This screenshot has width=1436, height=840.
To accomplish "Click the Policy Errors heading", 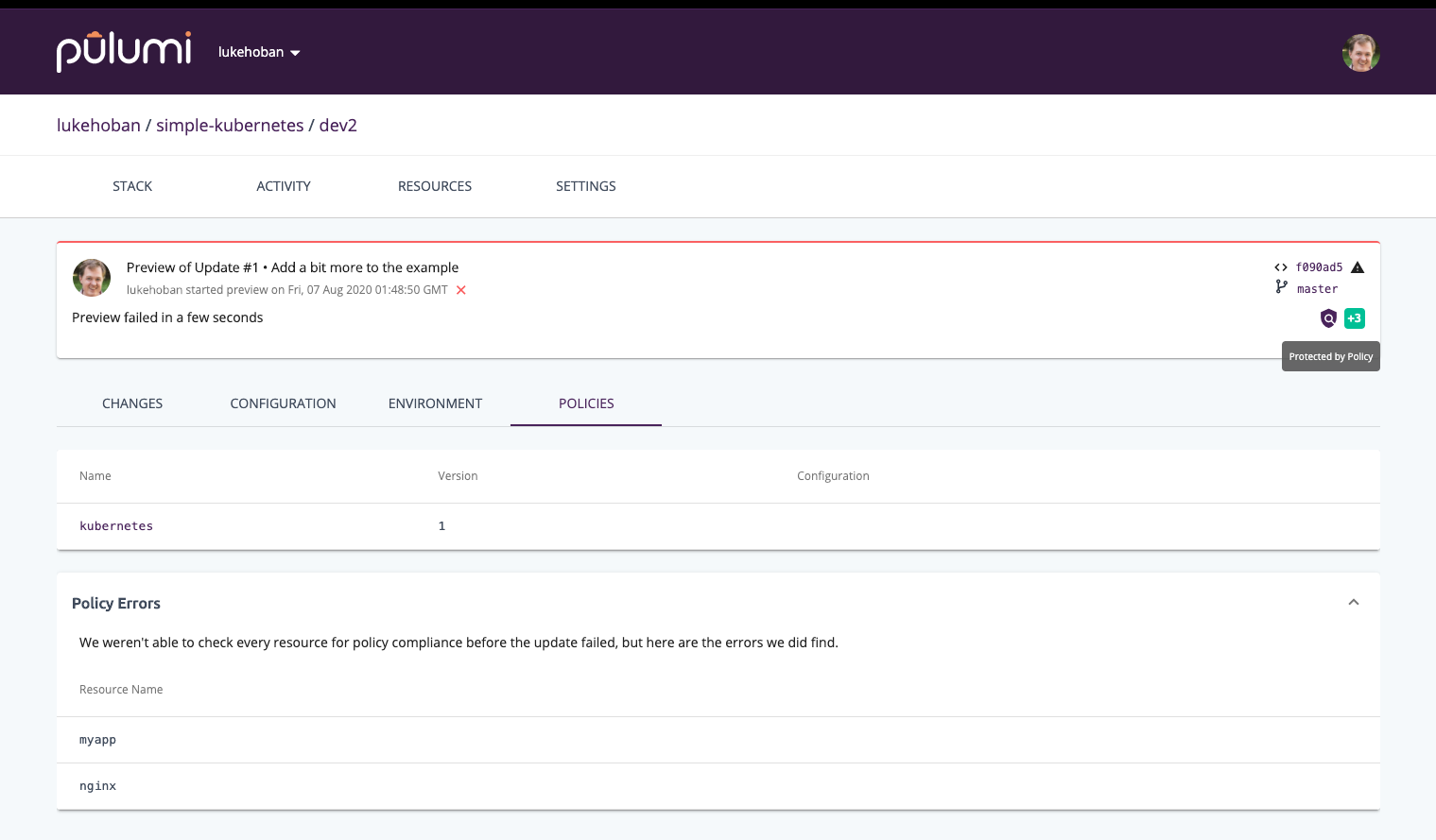I will pyautogui.click(x=116, y=603).
